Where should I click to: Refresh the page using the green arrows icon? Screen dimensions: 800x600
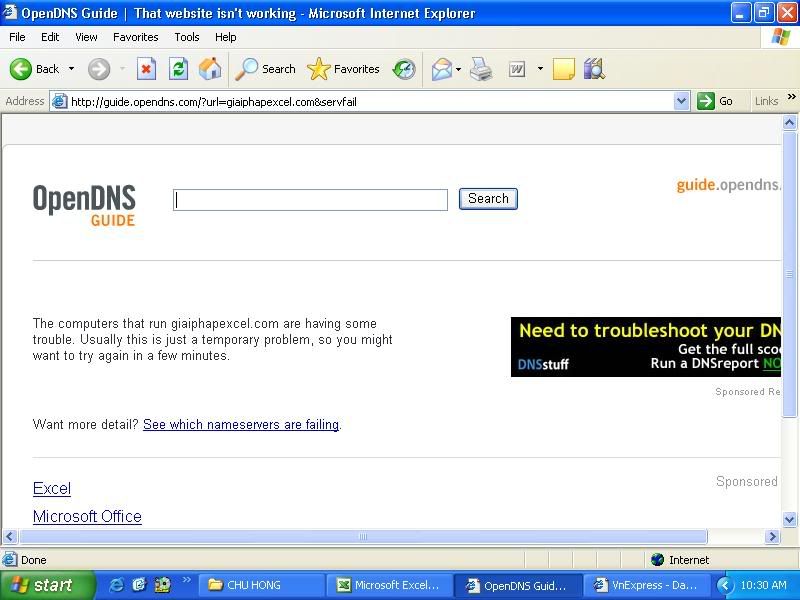(x=179, y=69)
